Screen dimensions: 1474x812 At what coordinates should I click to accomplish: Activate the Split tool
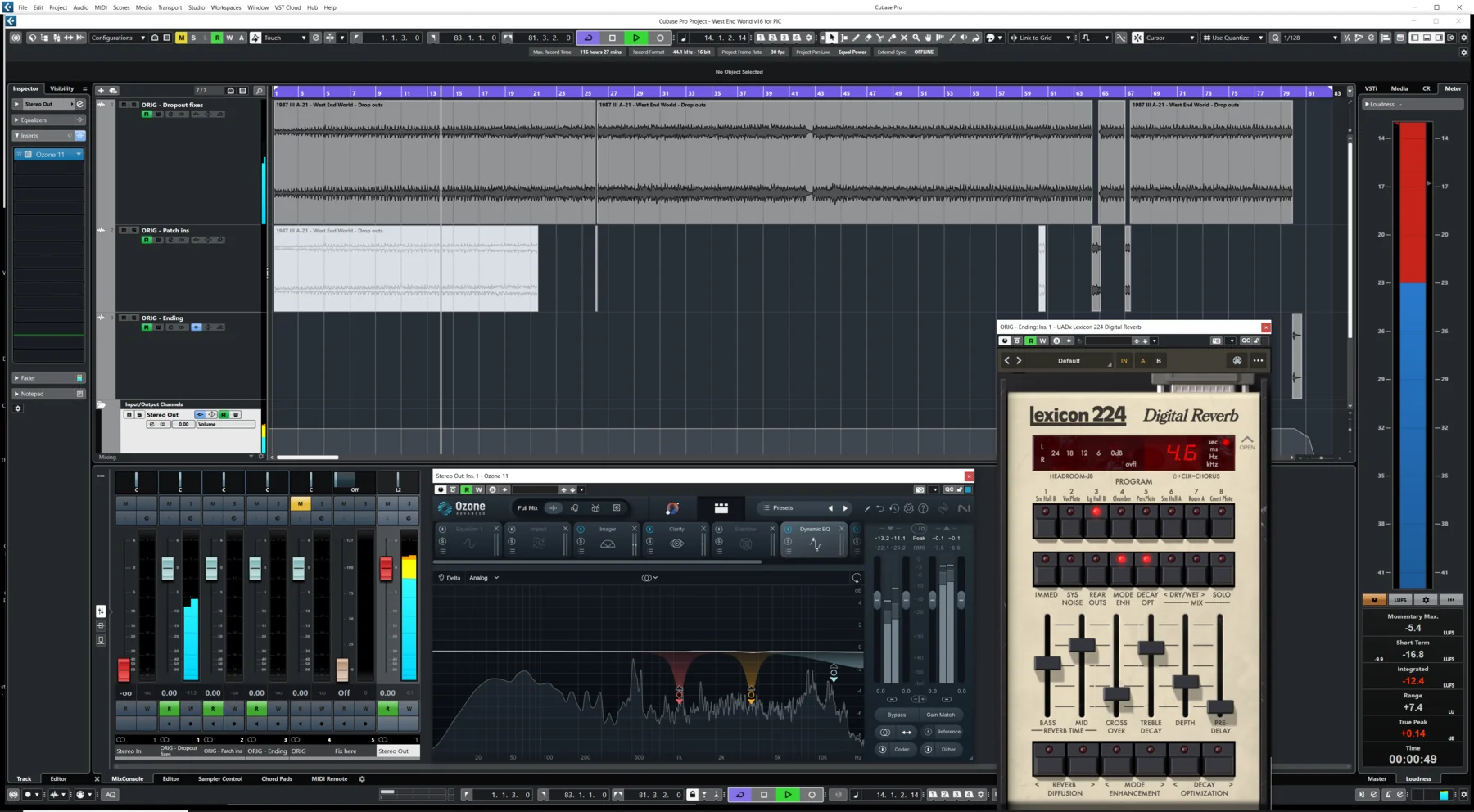pyautogui.click(x=879, y=38)
